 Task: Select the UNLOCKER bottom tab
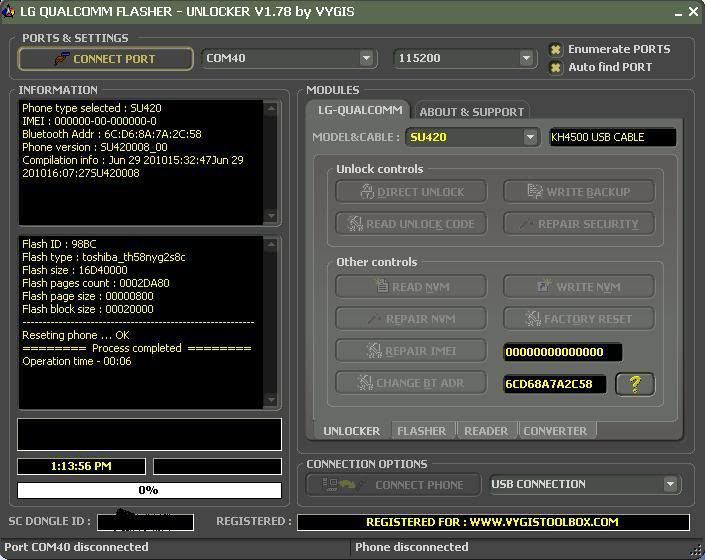pyautogui.click(x=351, y=431)
